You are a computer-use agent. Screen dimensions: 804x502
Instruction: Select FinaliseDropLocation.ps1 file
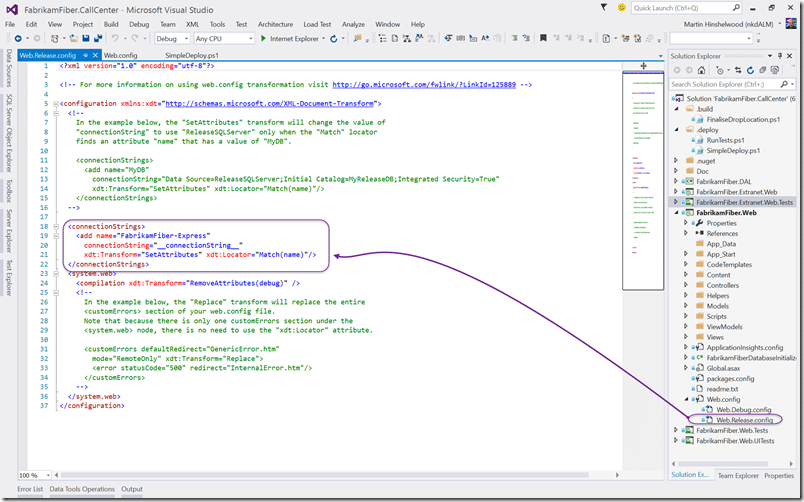[x=743, y=119]
